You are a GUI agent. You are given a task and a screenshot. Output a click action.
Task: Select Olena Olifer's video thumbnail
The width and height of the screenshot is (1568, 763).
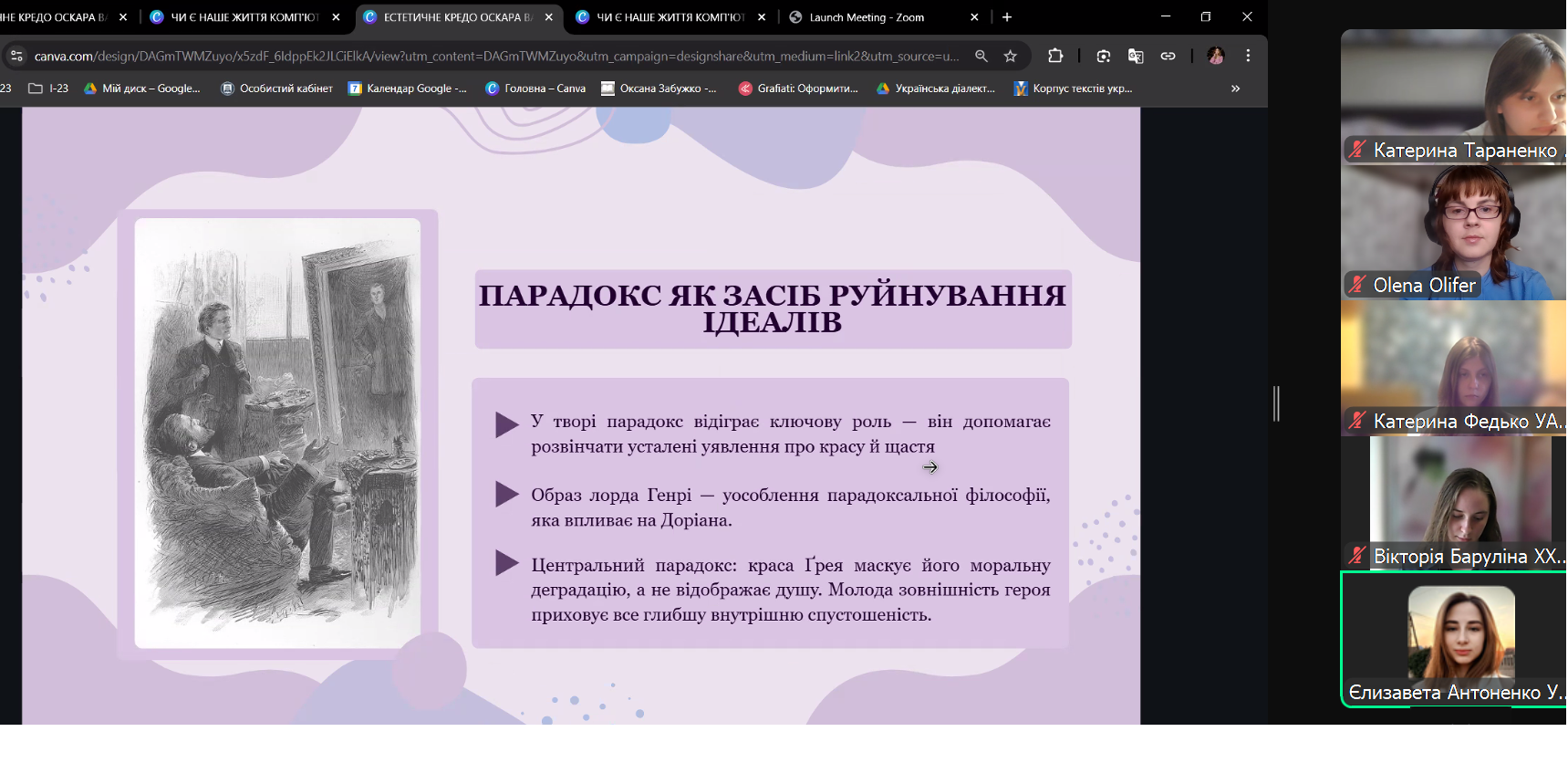point(1453,233)
